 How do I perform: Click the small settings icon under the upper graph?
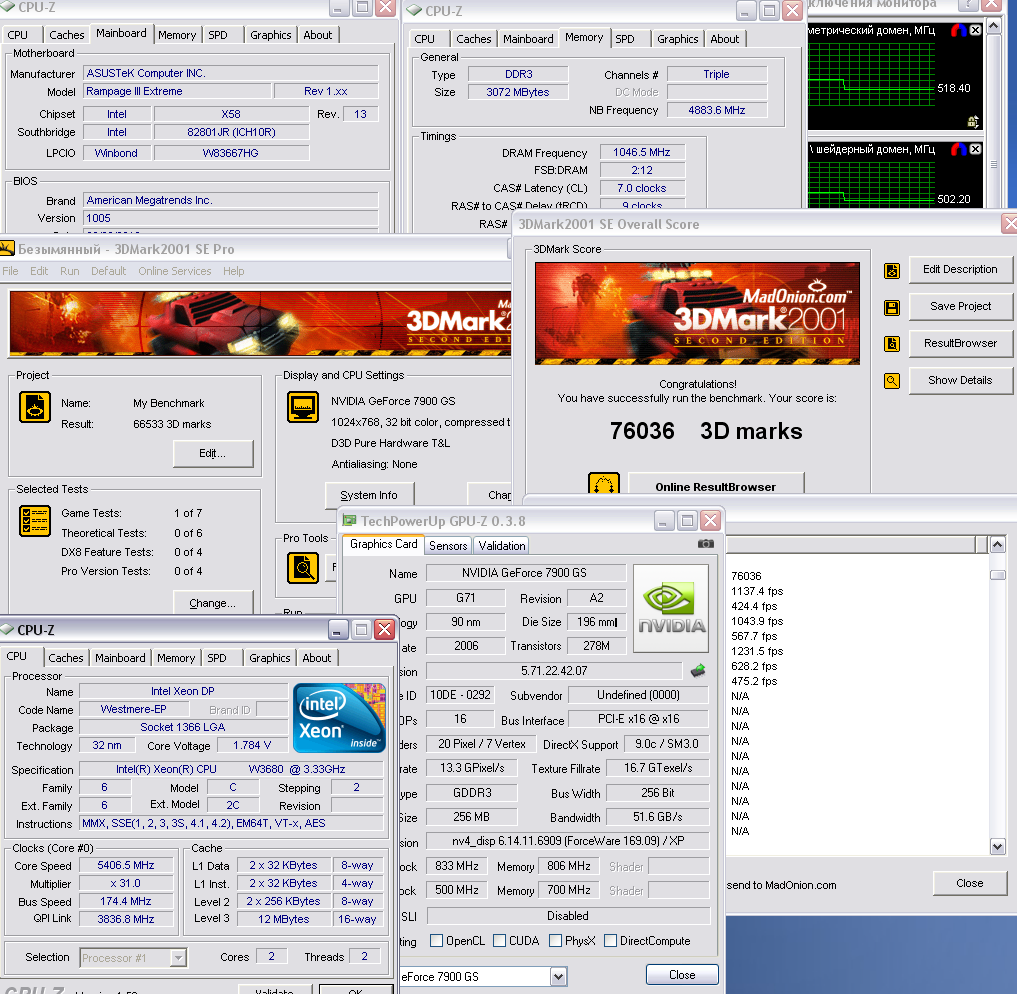click(973, 121)
